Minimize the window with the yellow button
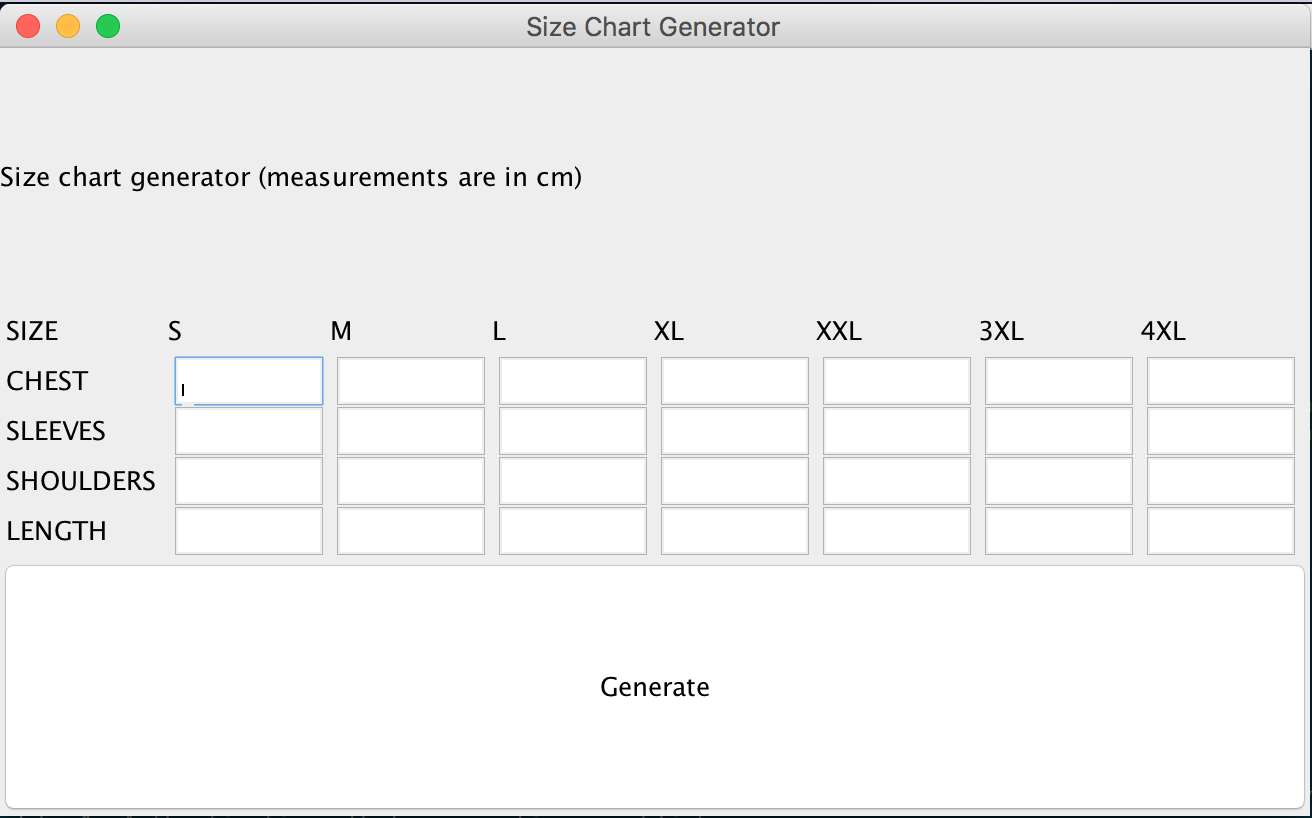Viewport: 1312px width, 818px height. coord(68,26)
